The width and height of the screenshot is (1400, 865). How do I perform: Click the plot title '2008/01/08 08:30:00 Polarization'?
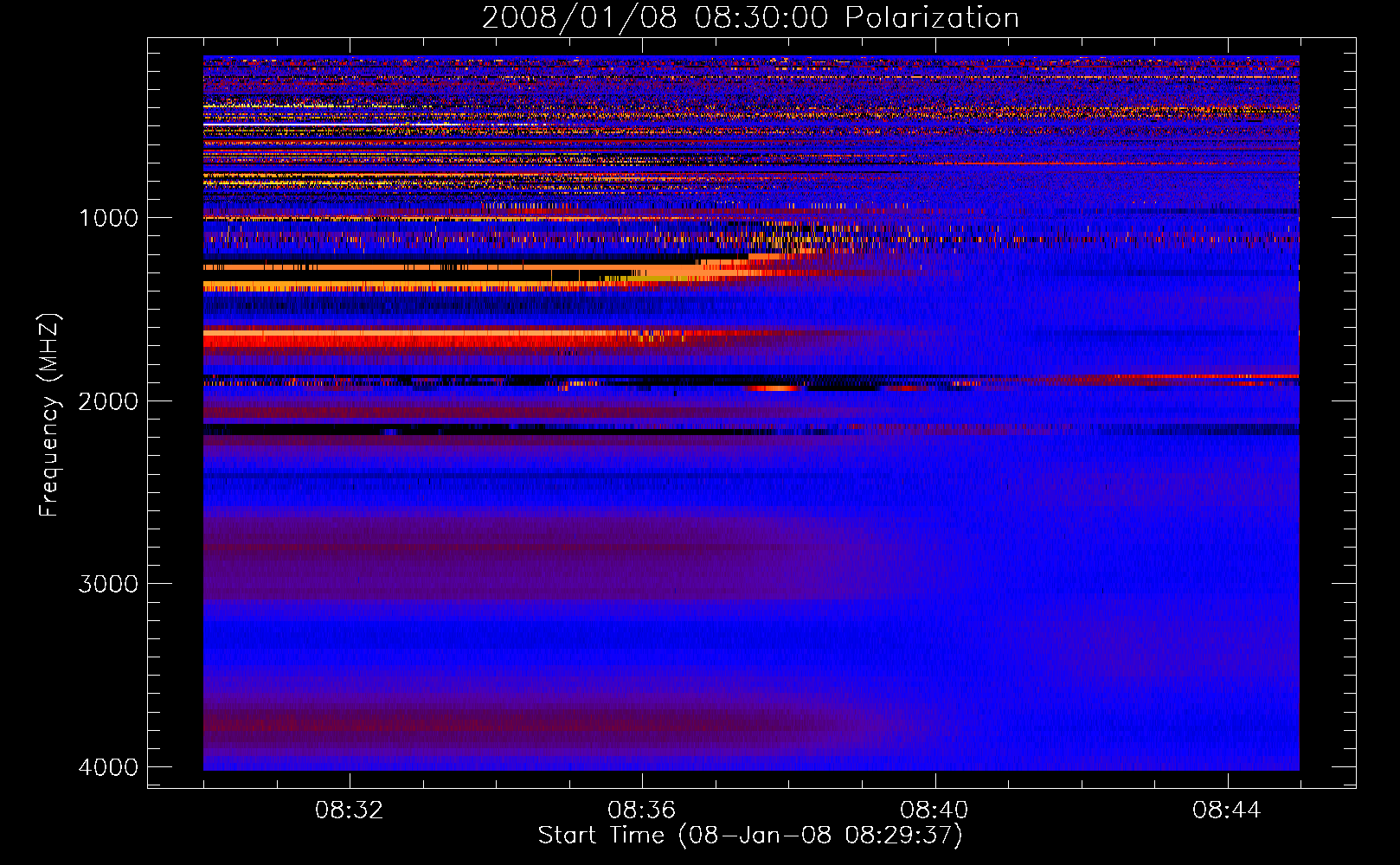click(750, 17)
